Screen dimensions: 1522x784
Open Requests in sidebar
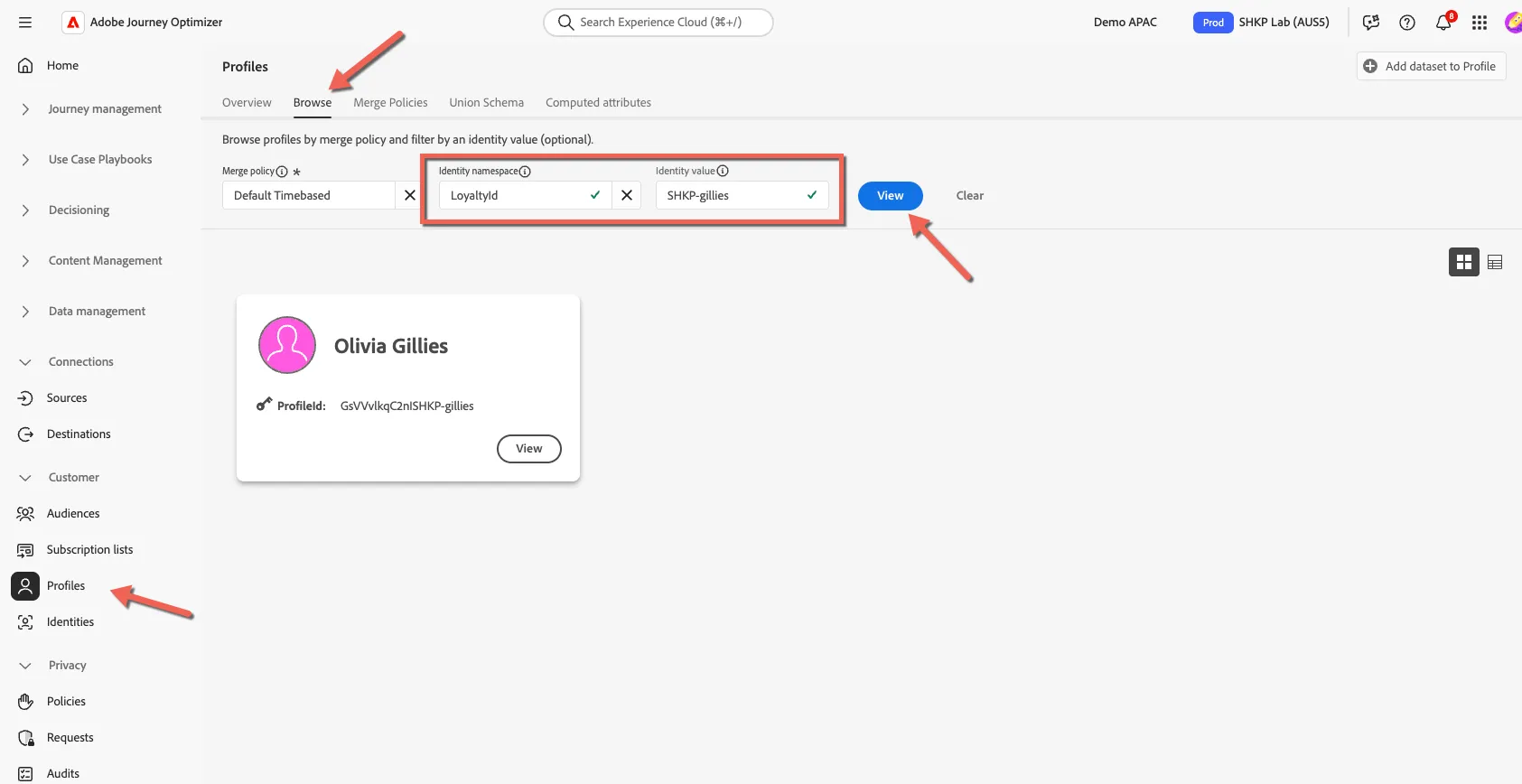pyautogui.click(x=70, y=737)
